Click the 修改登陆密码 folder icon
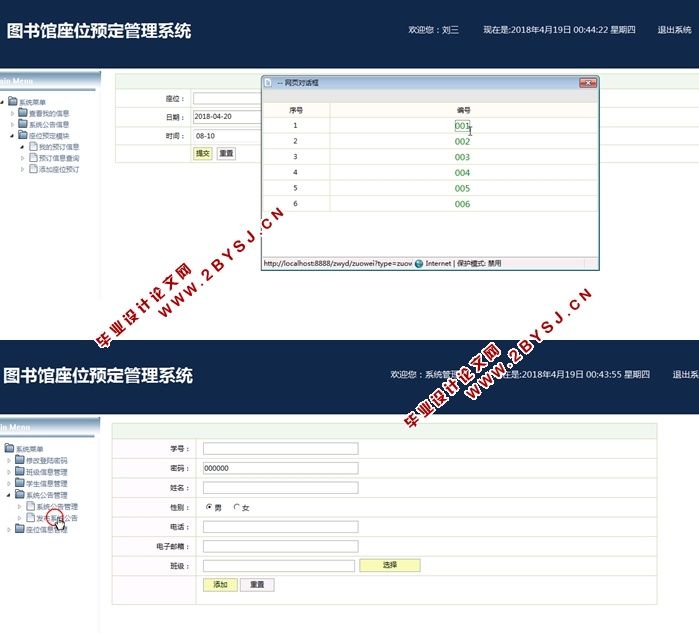The height and width of the screenshot is (633, 699). pyautogui.click(x=20, y=459)
